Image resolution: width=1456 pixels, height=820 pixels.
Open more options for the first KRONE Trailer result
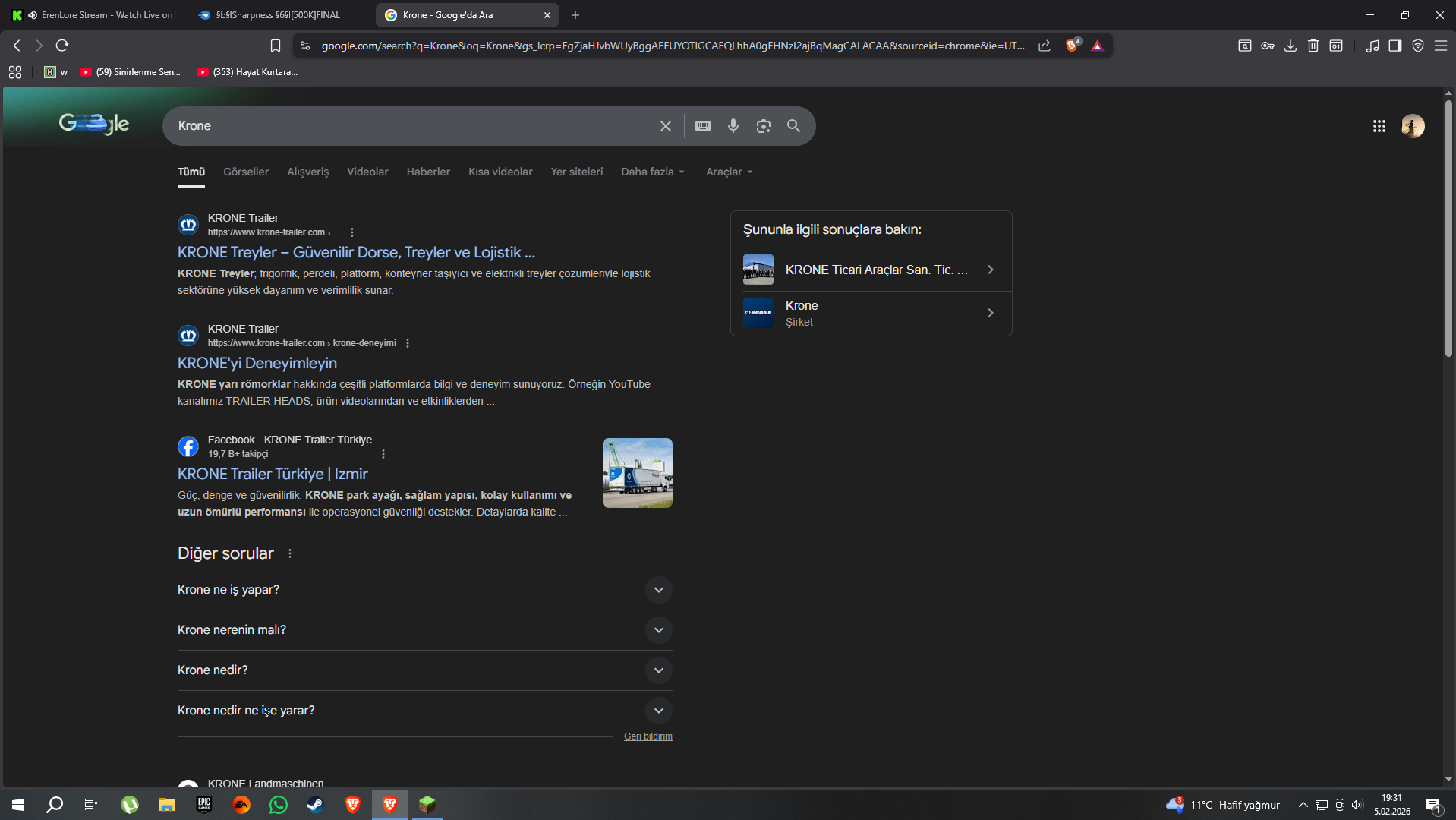point(352,232)
